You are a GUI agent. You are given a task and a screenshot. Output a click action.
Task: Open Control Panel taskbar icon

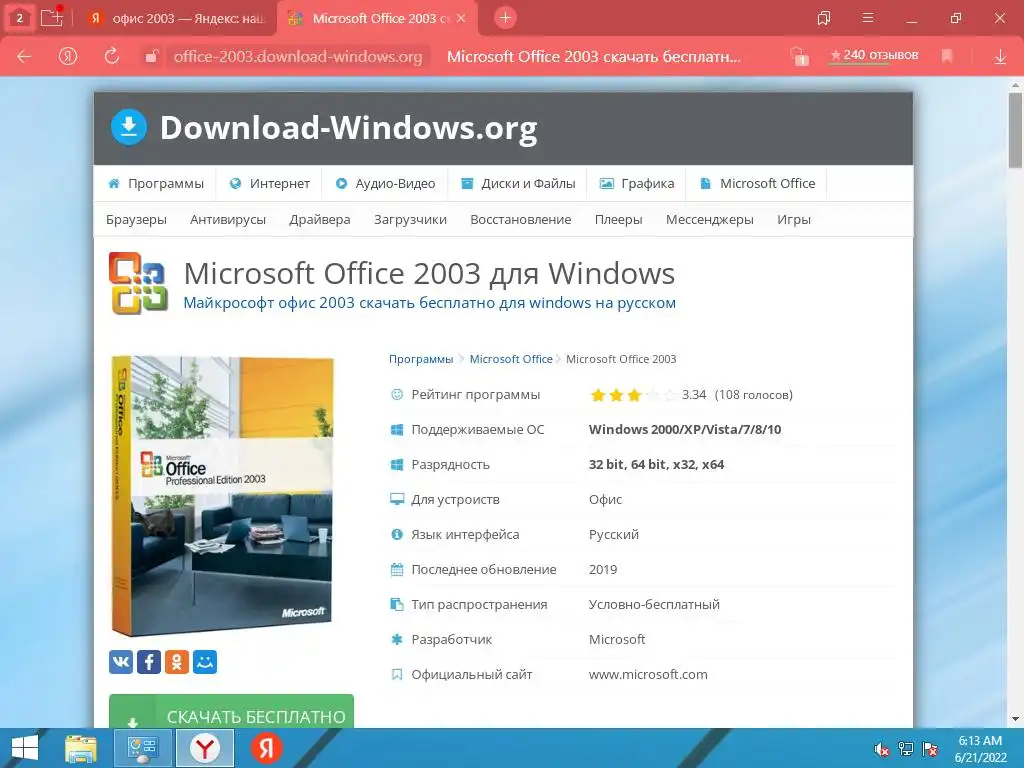click(x=143, y=748)
